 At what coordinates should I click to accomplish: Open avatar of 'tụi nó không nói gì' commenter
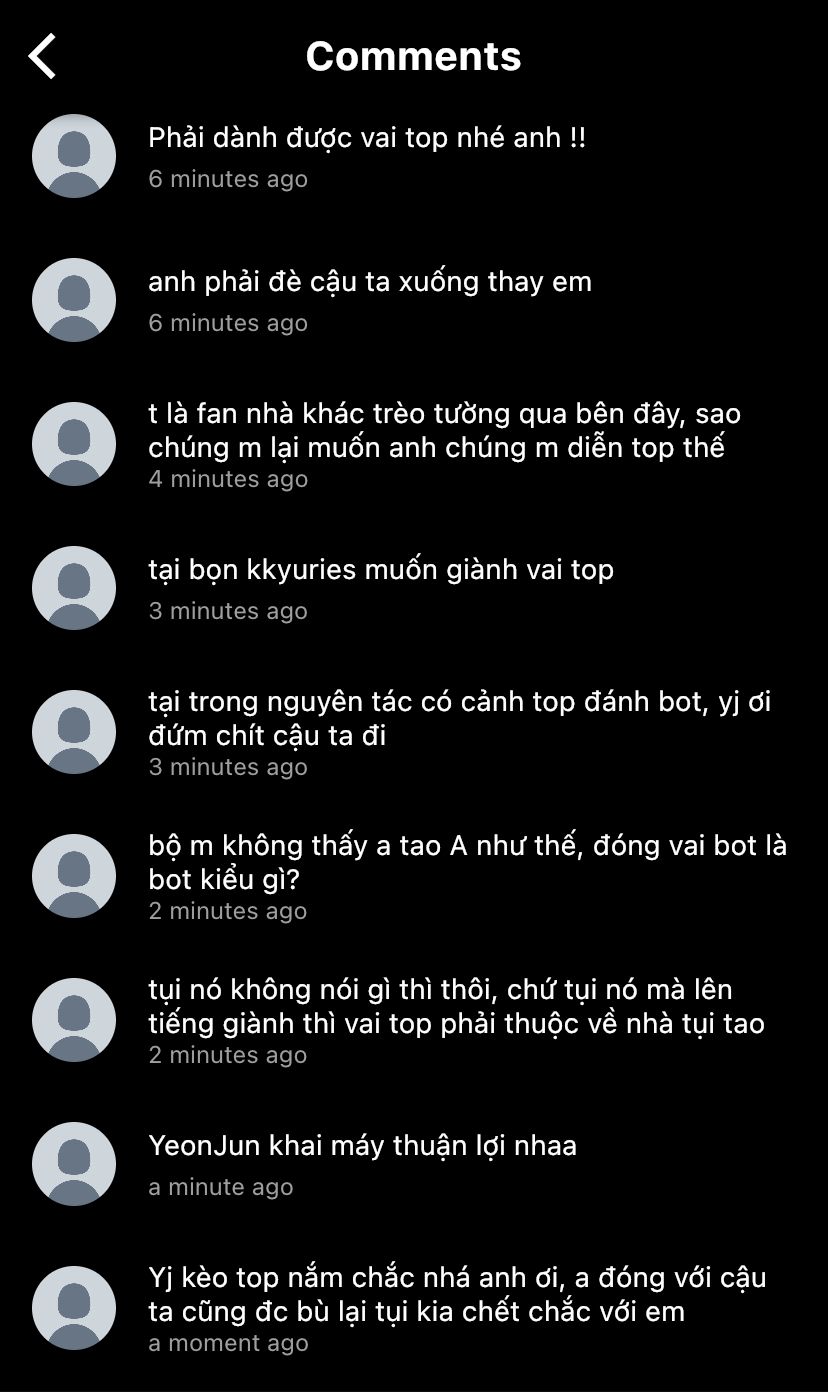click(74, 1020)
